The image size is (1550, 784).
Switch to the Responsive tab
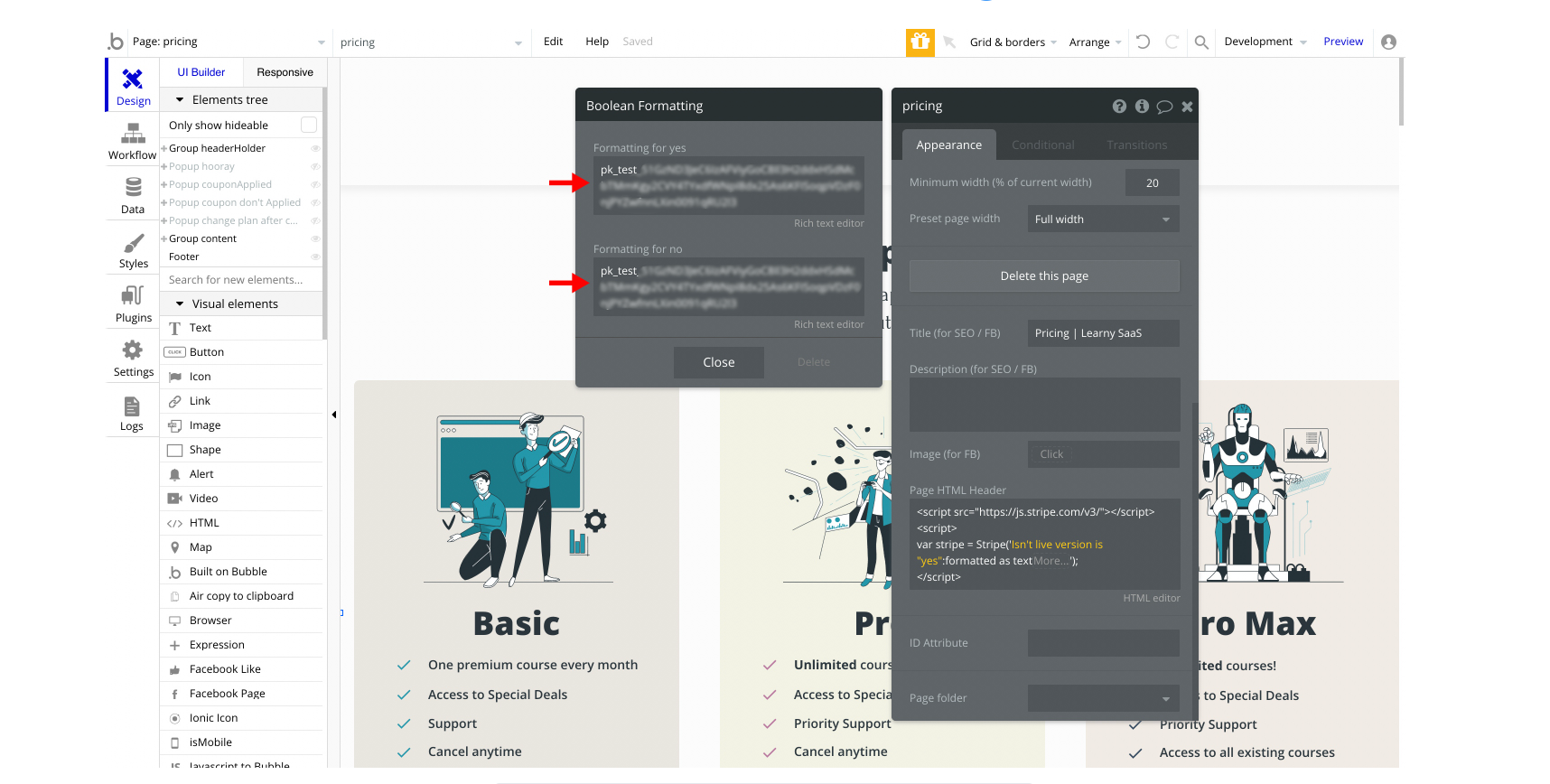(285, 72)
